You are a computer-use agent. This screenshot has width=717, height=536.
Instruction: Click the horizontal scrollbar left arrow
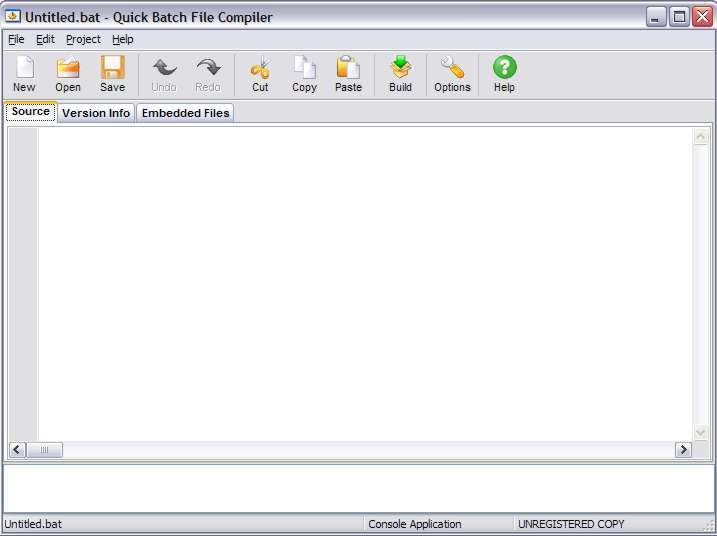(x=17, y=450)
